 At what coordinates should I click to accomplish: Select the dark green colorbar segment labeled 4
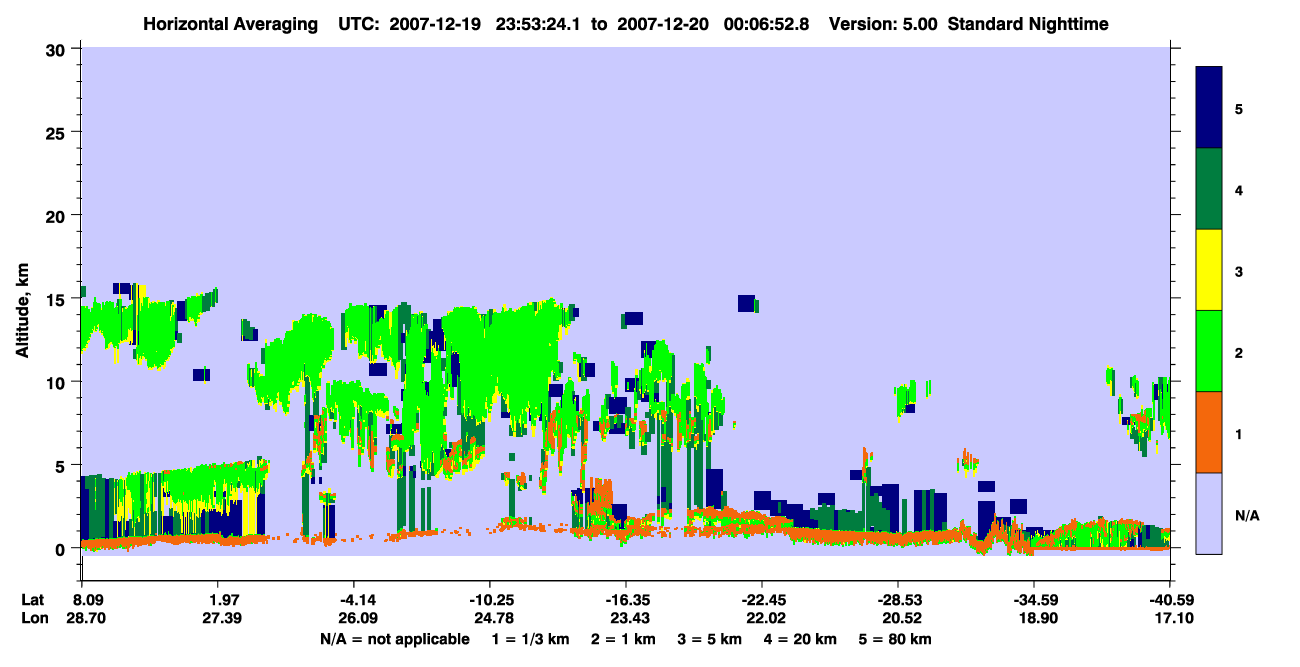[1209, 189]
